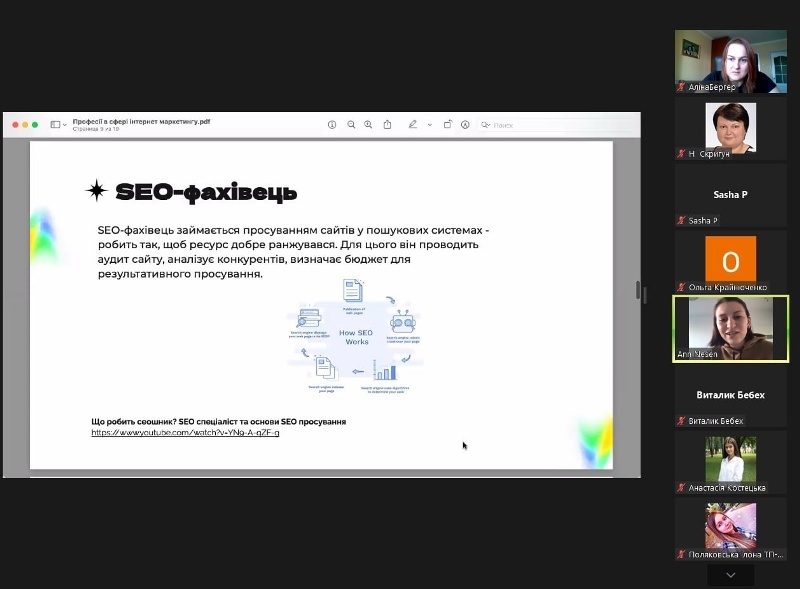
Task: Select Ann Nesen's active speaker video
Action: (x=731, y=329)
